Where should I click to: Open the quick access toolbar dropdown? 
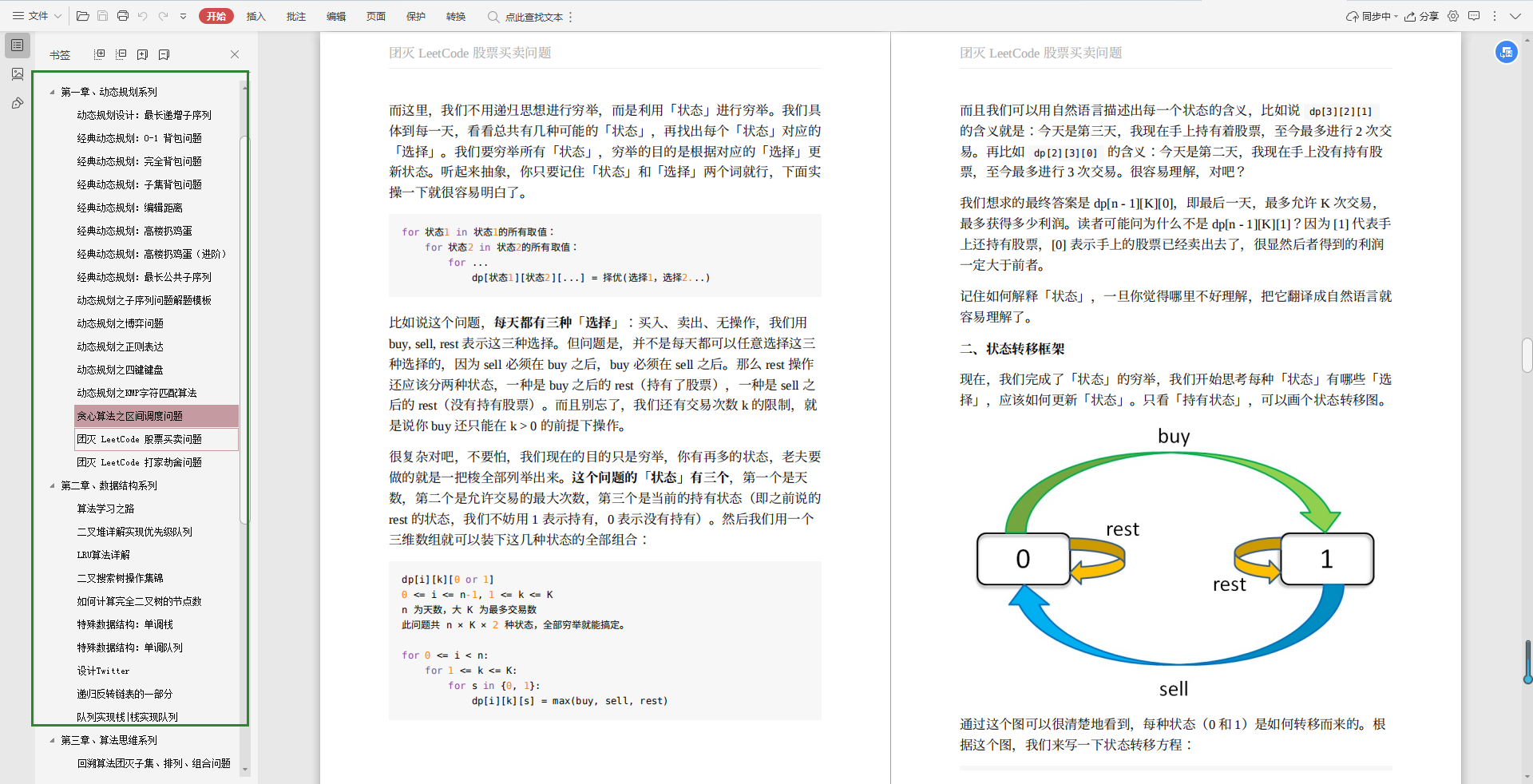[x=184, y=16]
